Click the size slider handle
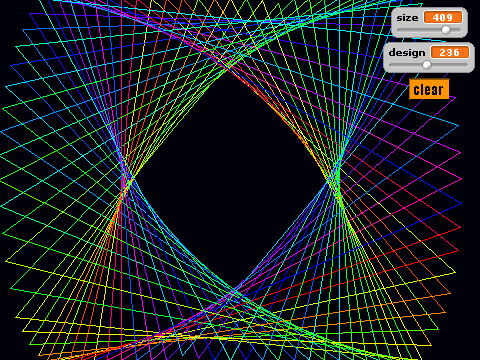This screenshot has width=480, height=360. 446,30
